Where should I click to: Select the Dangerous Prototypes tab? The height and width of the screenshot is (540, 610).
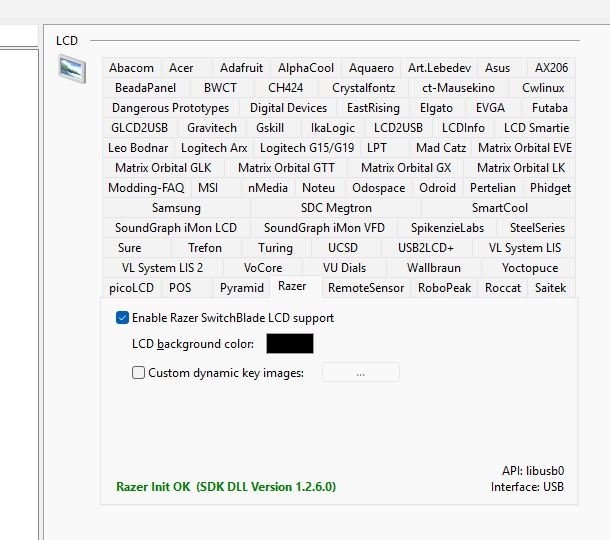pyautogui.click(x=170, y=108)
